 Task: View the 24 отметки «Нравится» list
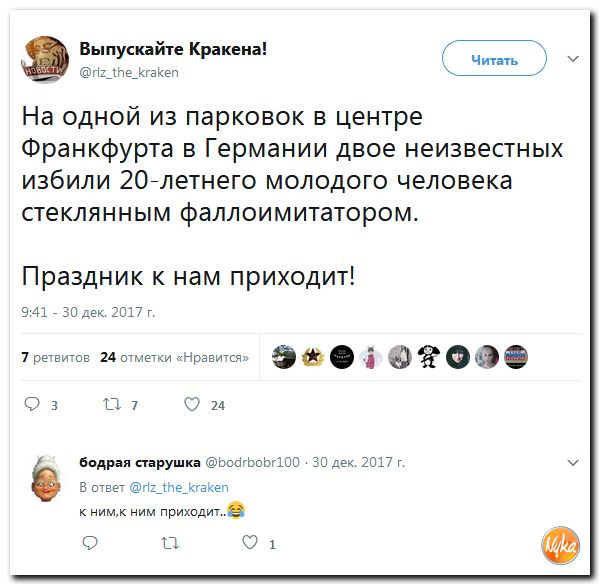174,357
